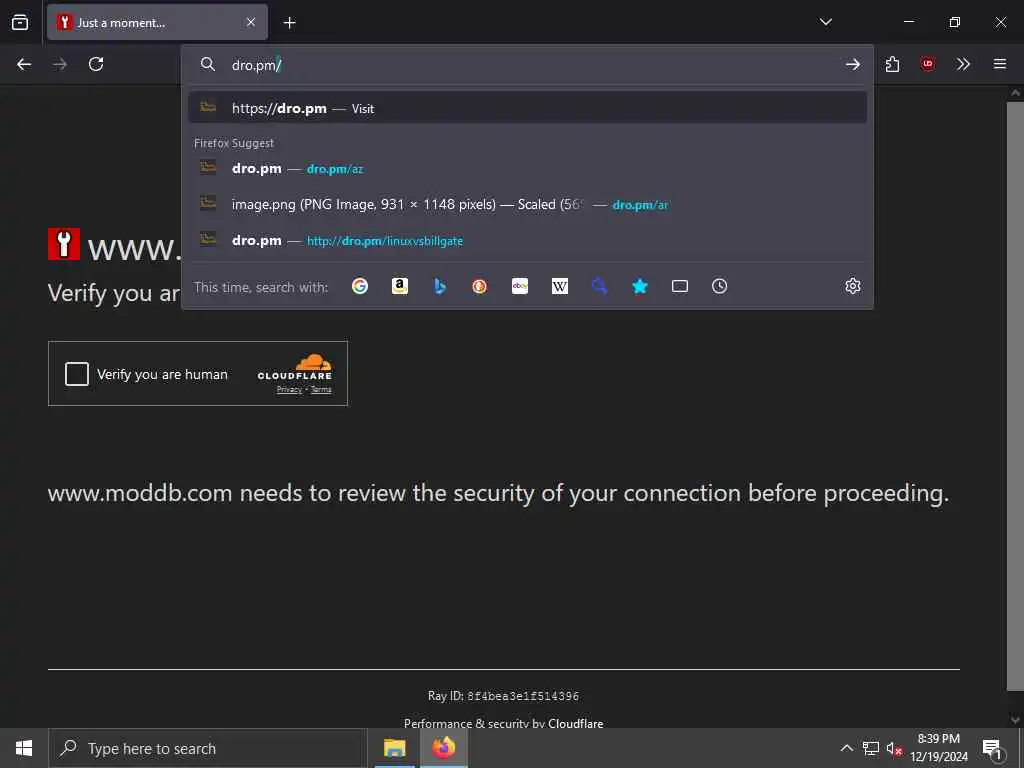Search in open Tabs icon
Image resolution: width=1024 pixels, height=768 pixels.
[680, 286]
